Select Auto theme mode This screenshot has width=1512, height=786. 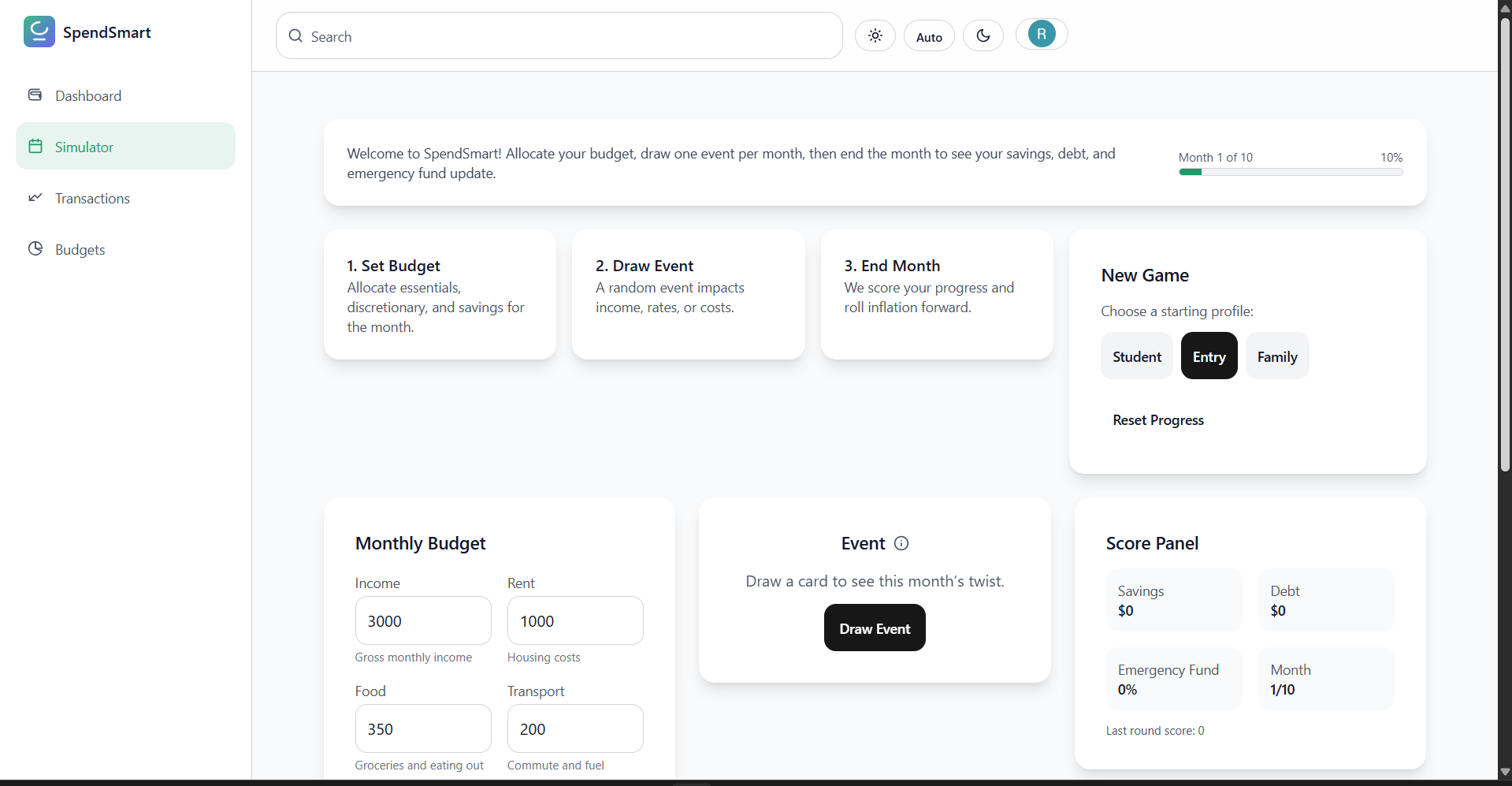click(929, 36)
